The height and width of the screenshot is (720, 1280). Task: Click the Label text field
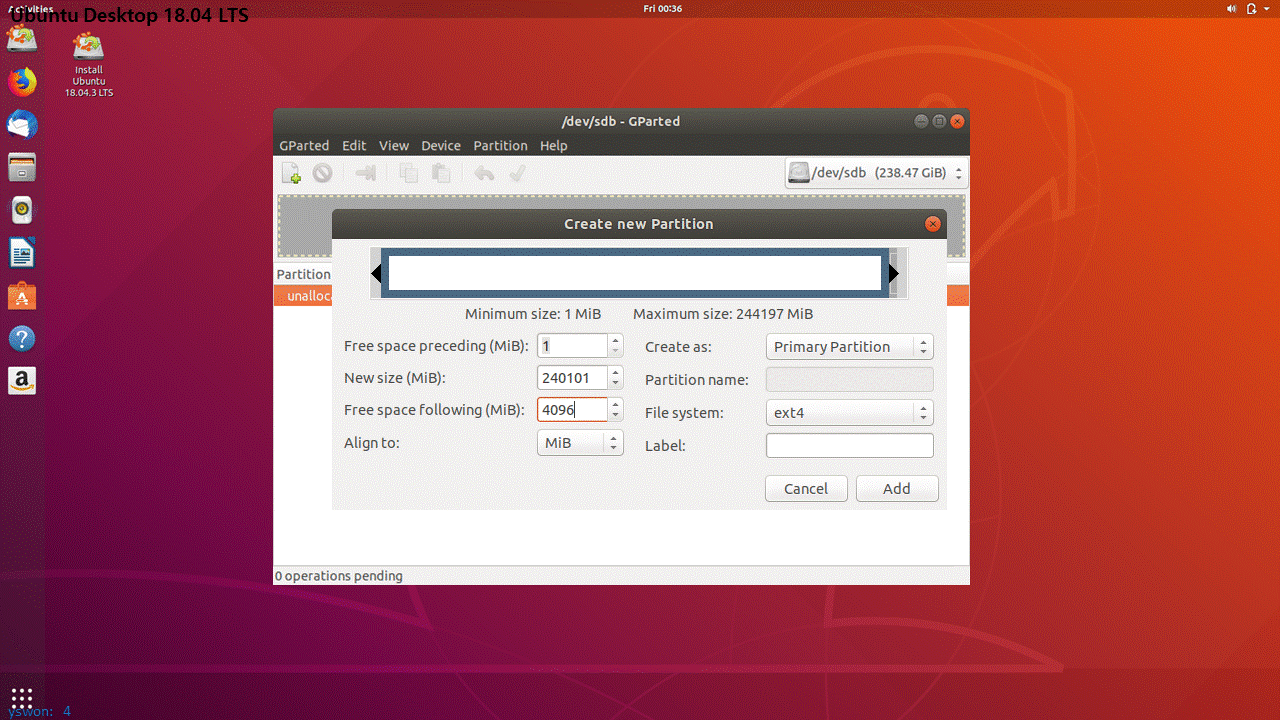click(849, 445)
